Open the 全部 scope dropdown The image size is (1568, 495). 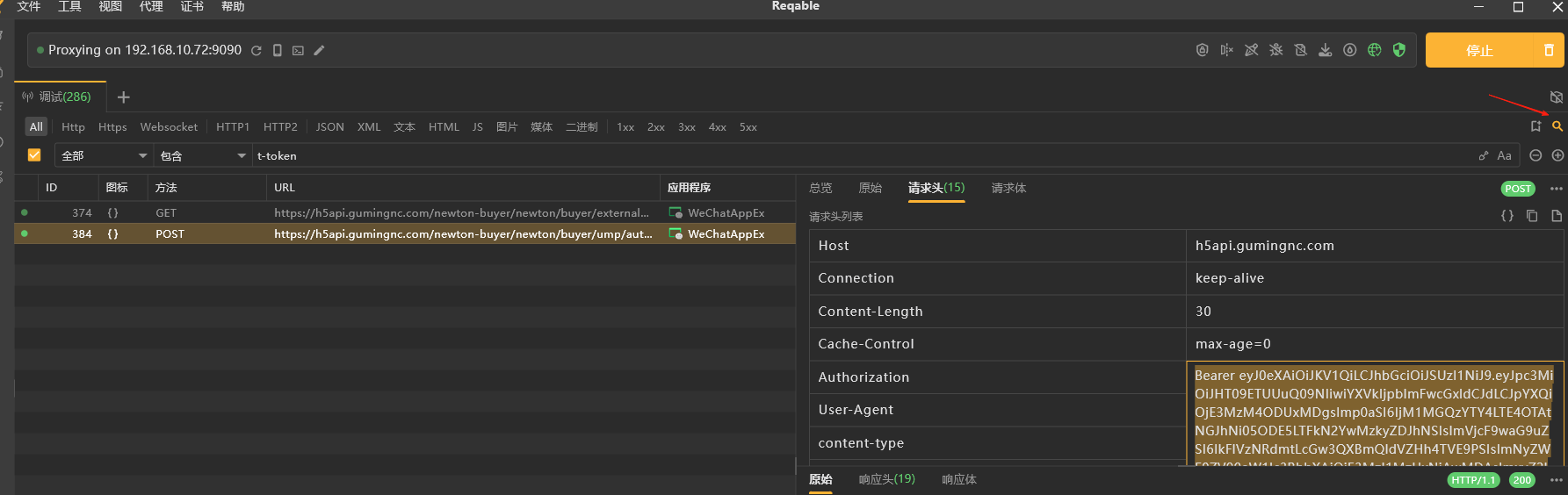tap(104, 155)
